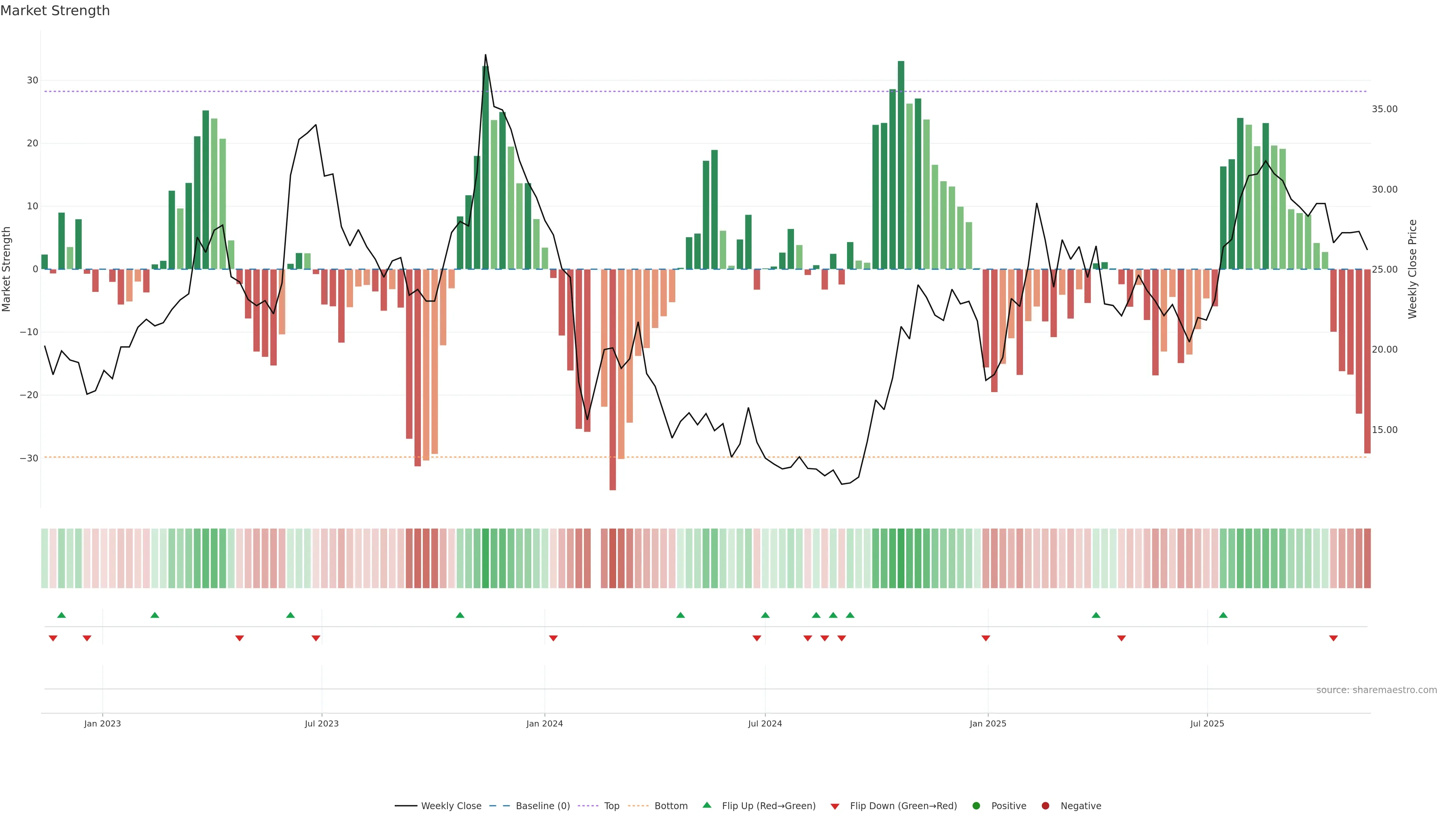Image resolution: width=1456 pixels, height=819 pixels.
Task: Click the source: sharemaestro.com text
Action: [1376, 690]
